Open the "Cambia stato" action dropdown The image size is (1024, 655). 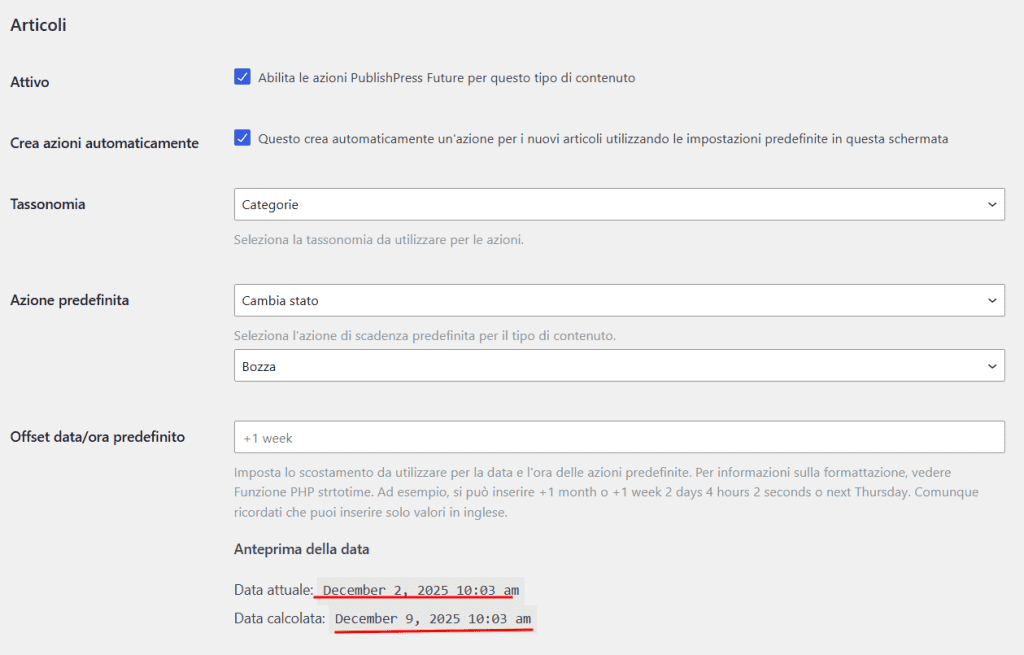point(618,300)
